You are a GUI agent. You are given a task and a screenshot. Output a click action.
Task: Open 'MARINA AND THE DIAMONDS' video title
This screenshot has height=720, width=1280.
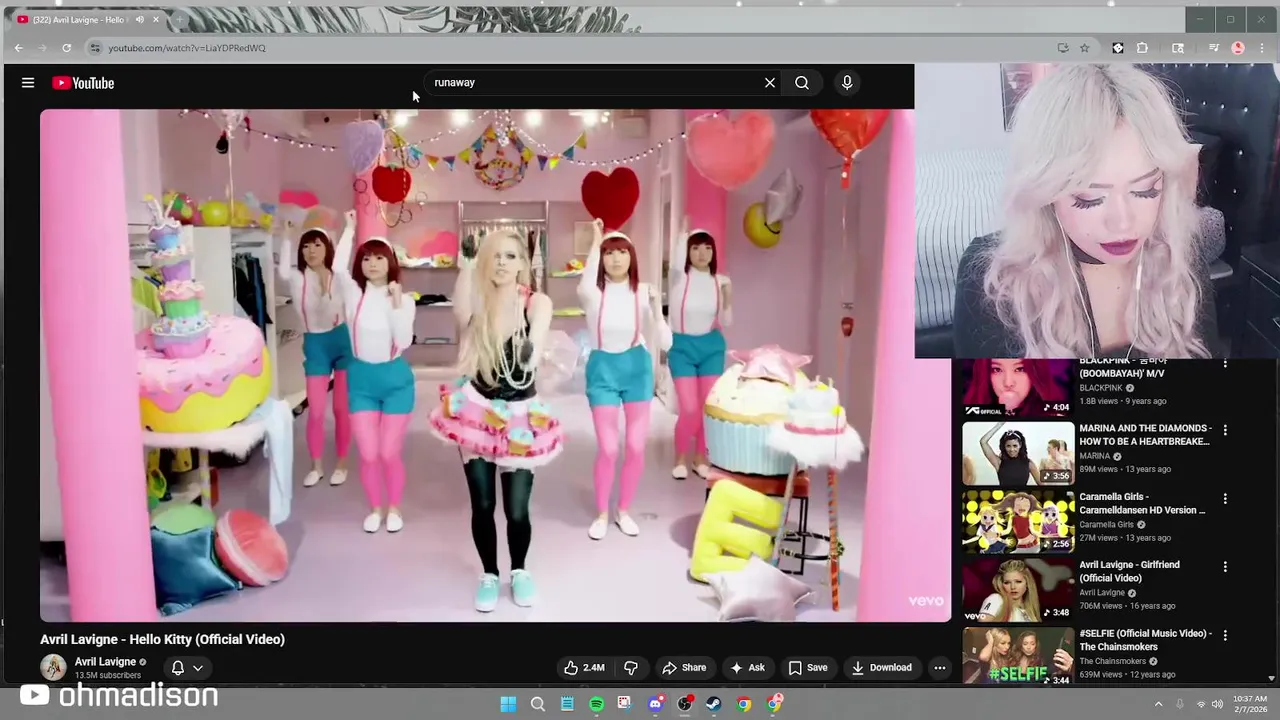tap(1145, 435)
